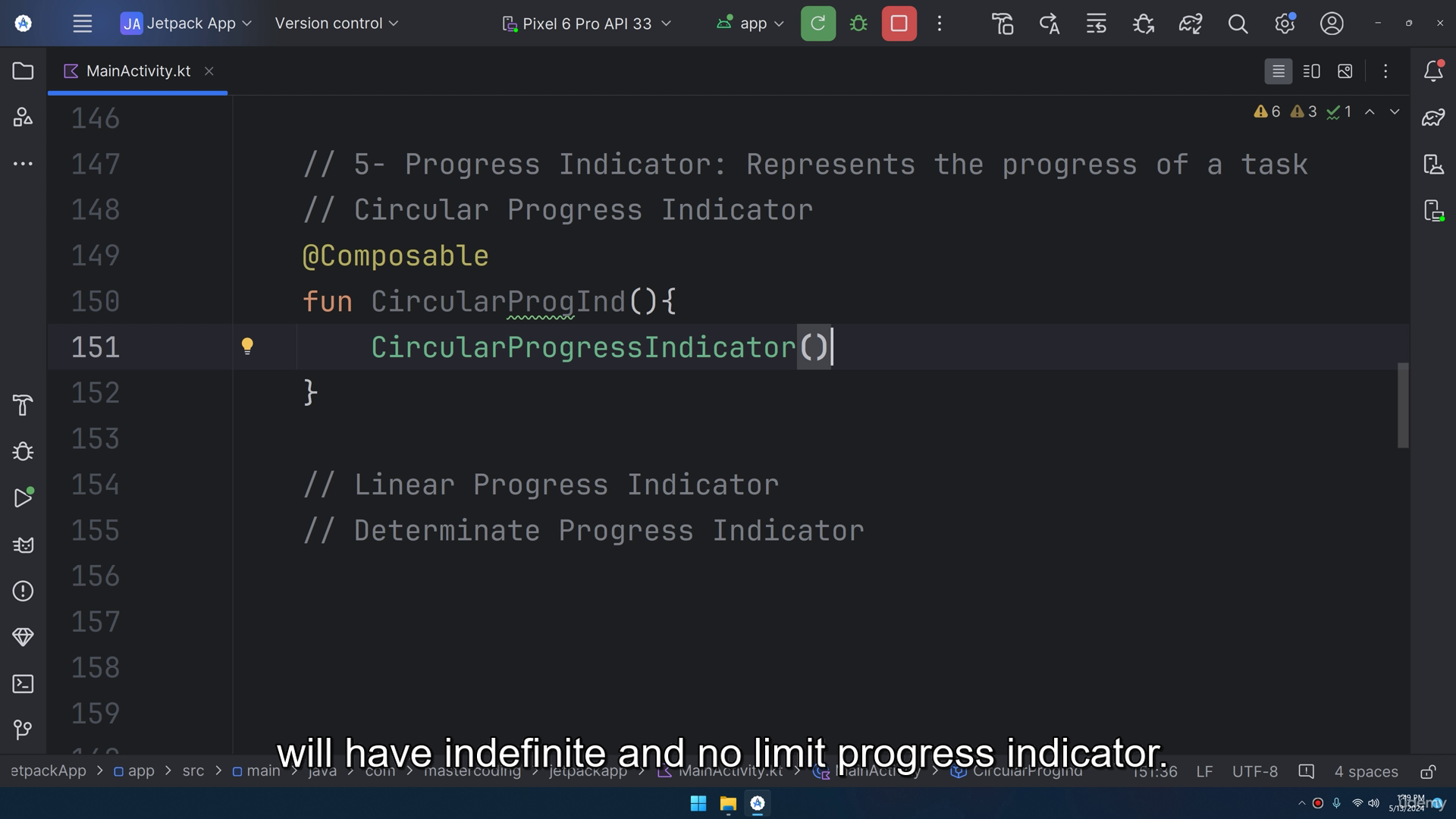
Task: Open Notifications bell in right sidebar
Action: pyautogui.click(x=1433, y=71)
